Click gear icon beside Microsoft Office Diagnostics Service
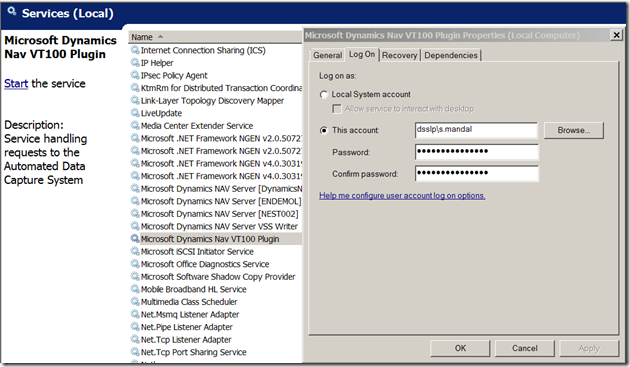The height and width of the screenshot is (367, 630). pyautogui.click(x=135, y=264)
